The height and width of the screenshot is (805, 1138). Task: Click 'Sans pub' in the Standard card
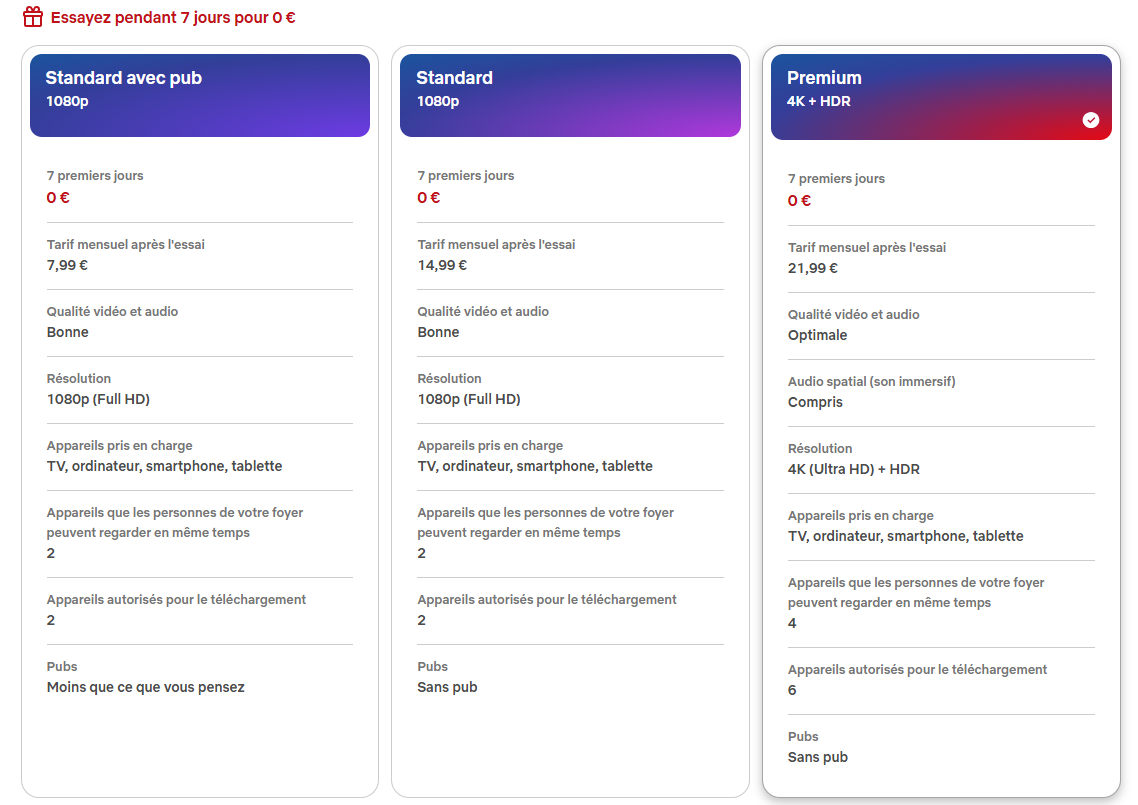click(x=447, y=687)
